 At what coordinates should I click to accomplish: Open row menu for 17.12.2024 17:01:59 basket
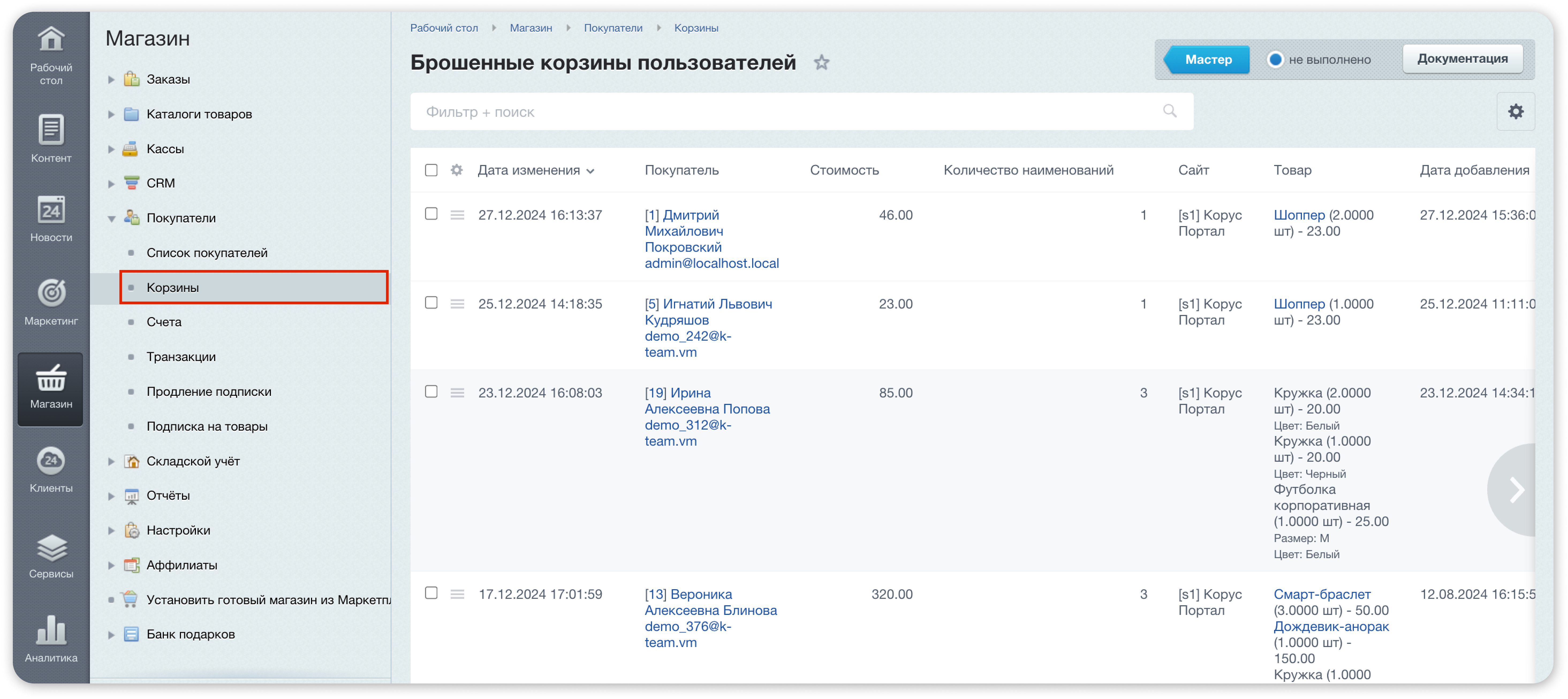pyautogui.click(x=457, y=594)
